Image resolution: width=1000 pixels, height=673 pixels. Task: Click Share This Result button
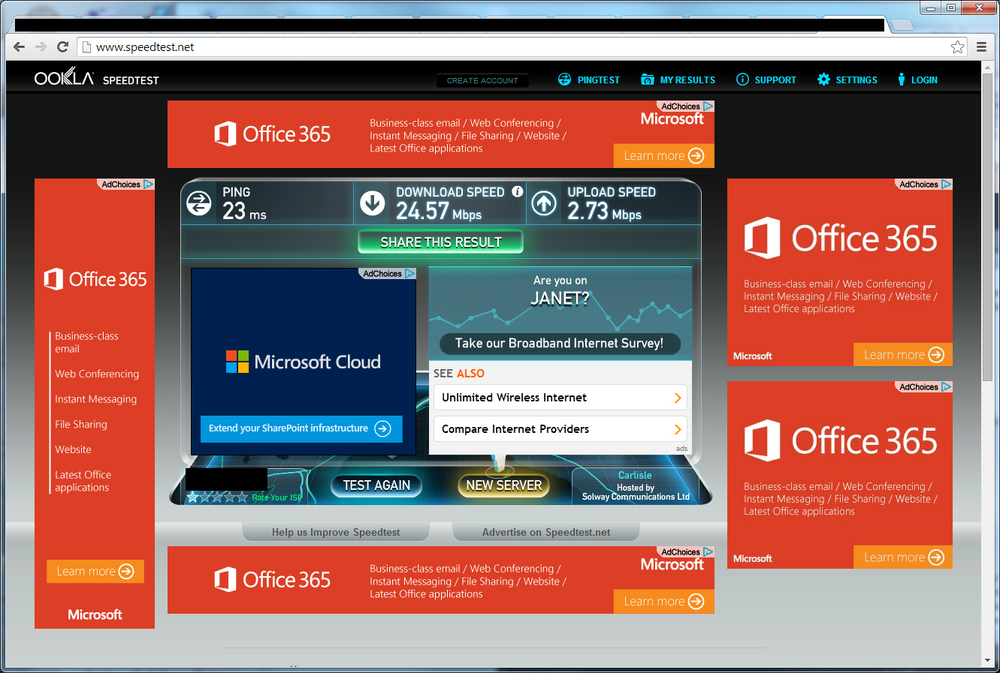[x=441, y=242]
